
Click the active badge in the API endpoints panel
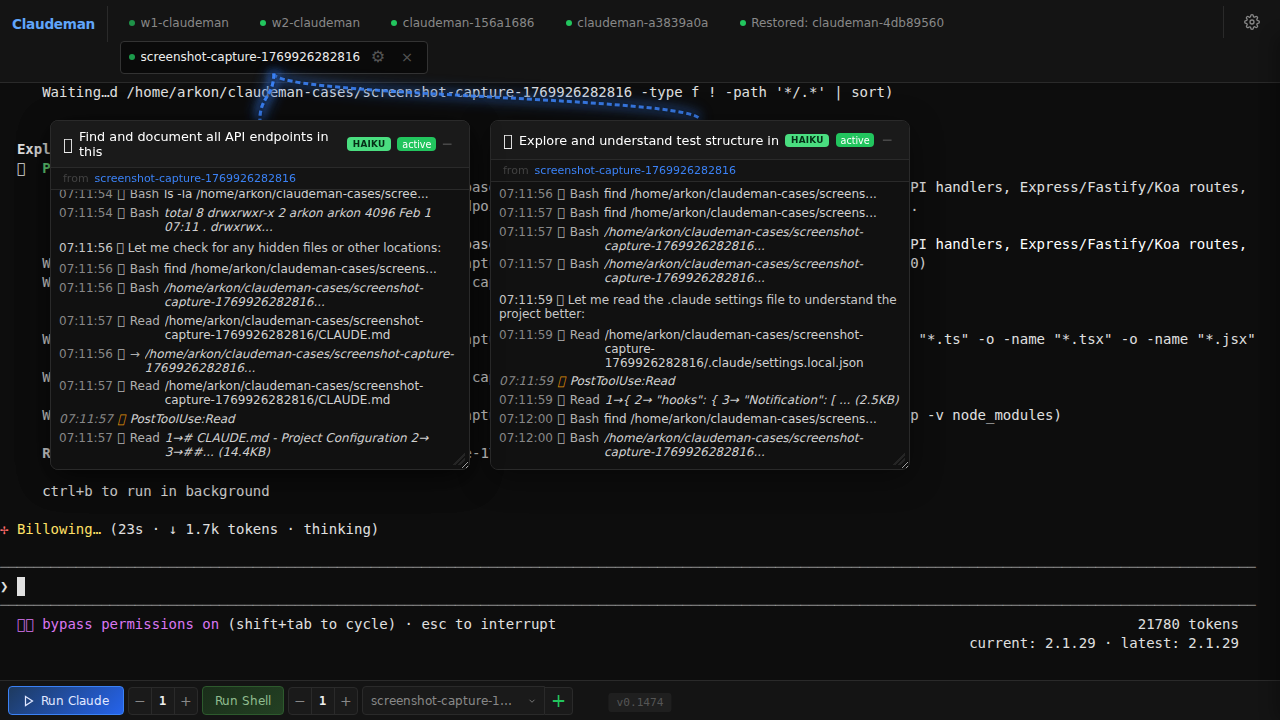pos(416,144)
